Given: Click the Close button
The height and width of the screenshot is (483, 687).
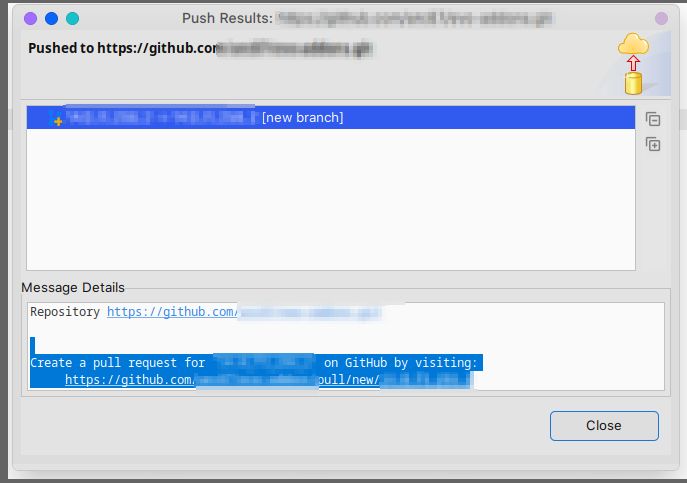Looking at the screenshot, I should click(x=604, y=426).
